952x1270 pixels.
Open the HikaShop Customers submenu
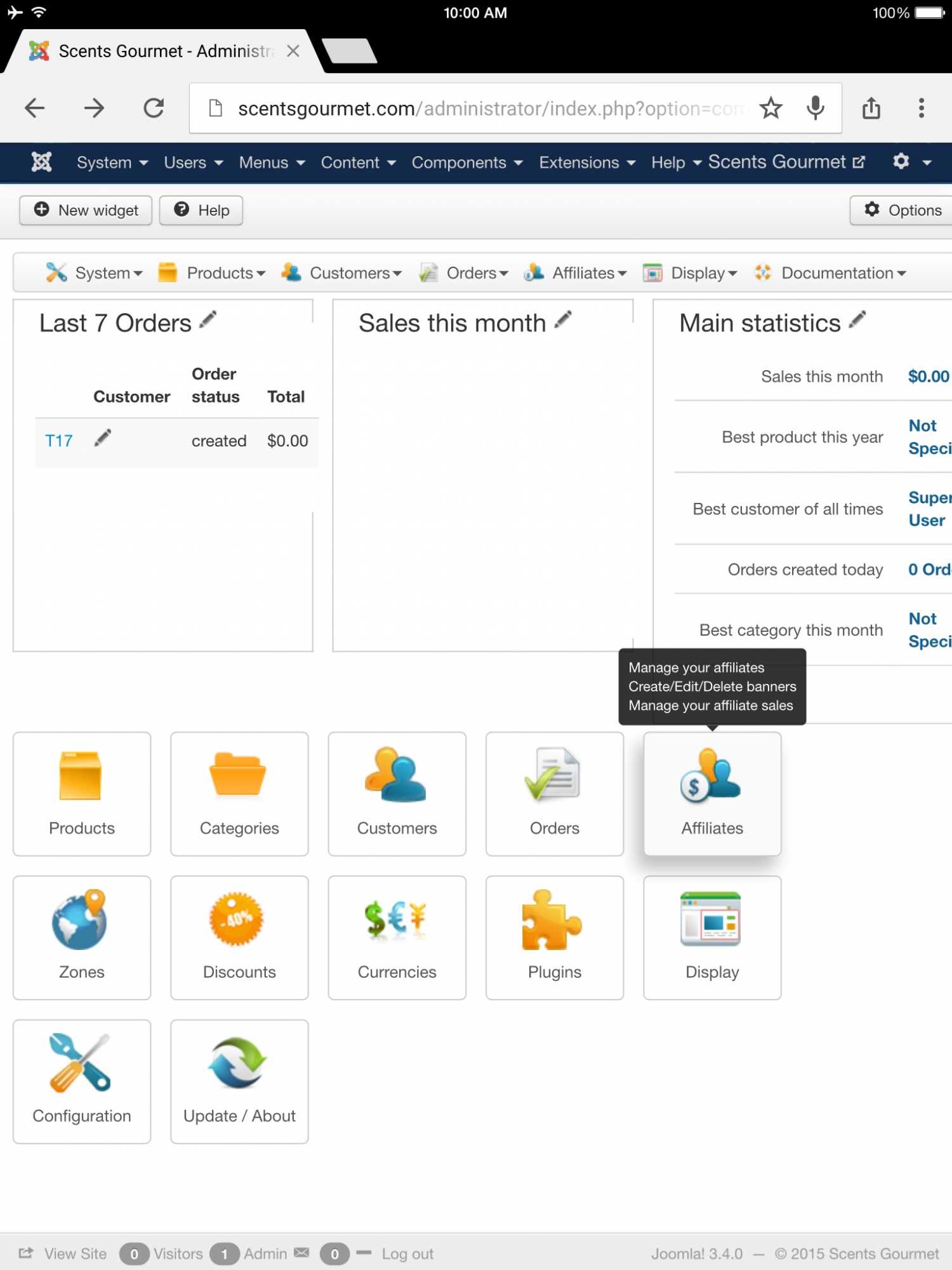pyautogui.click(x=341, y=273)
